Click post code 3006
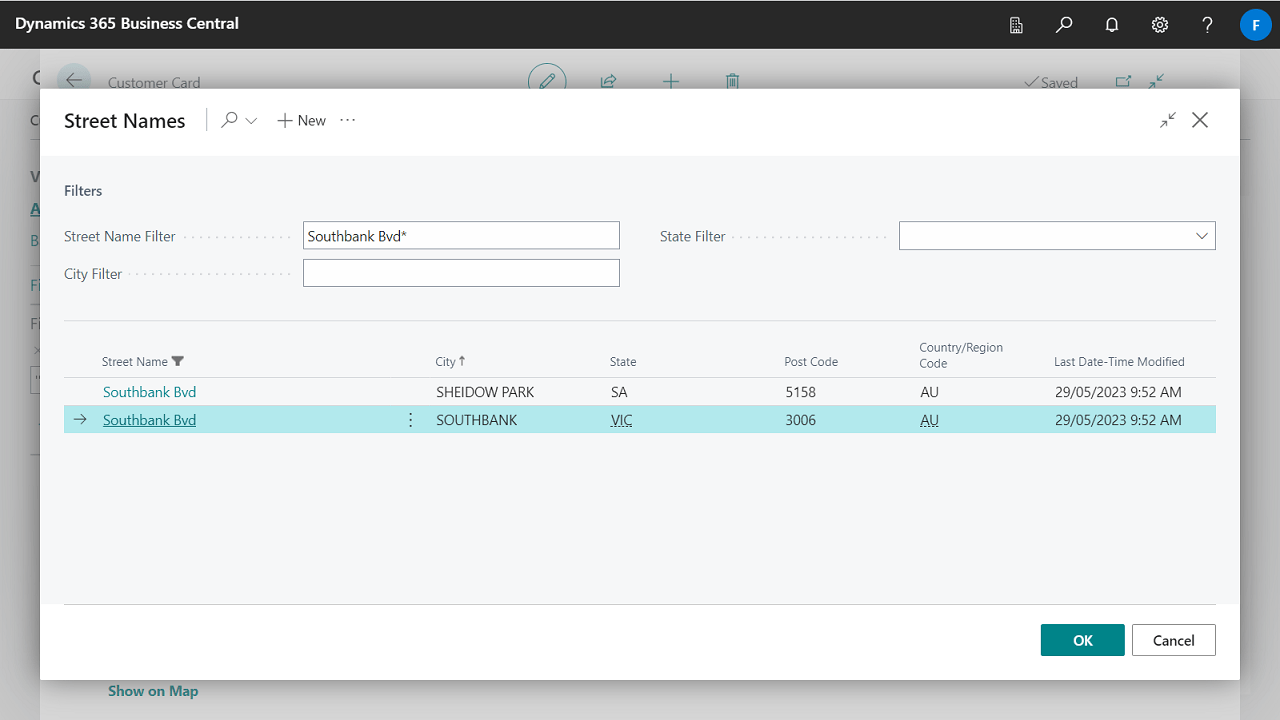The height and width of the screenshot is (720, 1280). 801,420
